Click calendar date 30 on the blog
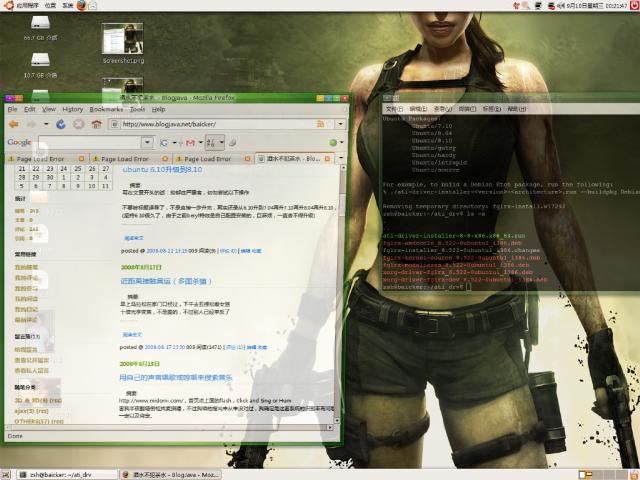640x480 pixels. pos(49,177)
